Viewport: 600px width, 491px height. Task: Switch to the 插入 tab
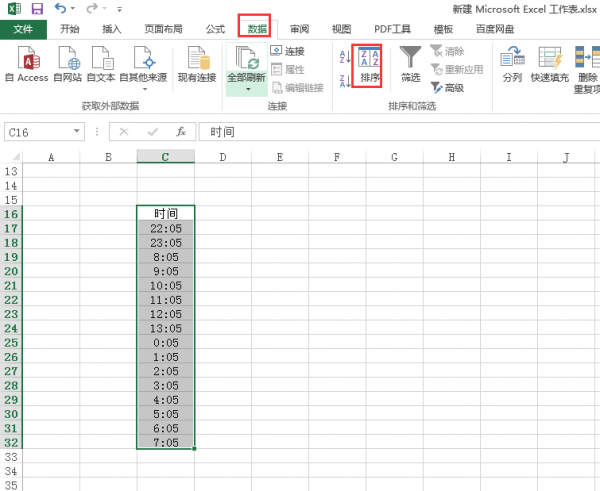111,29
